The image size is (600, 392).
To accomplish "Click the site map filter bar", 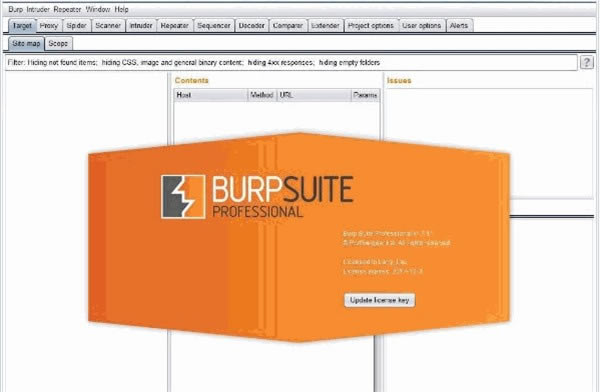I will click(x=291, y=63).
